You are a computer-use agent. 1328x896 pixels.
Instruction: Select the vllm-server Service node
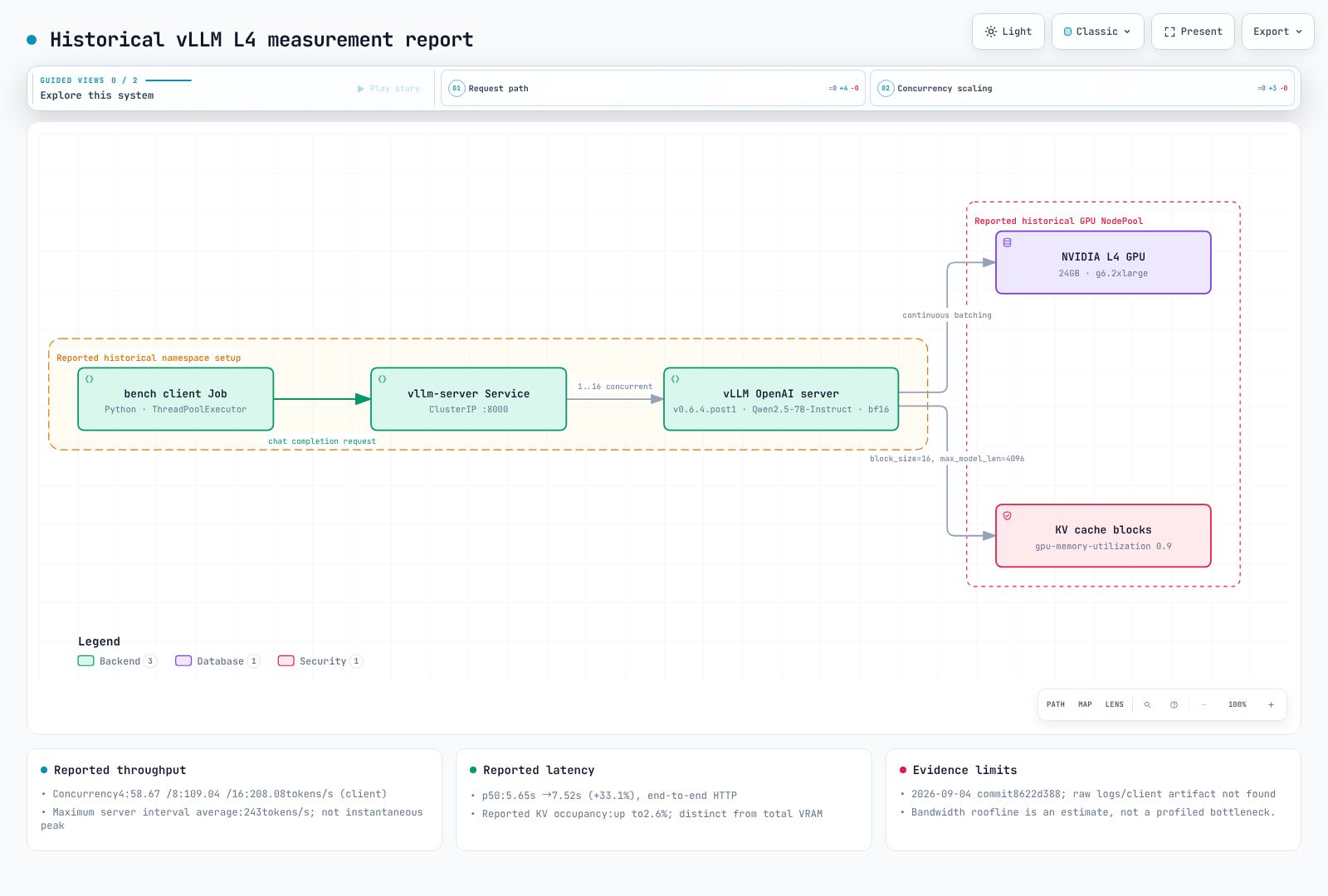tap(468, 399)
